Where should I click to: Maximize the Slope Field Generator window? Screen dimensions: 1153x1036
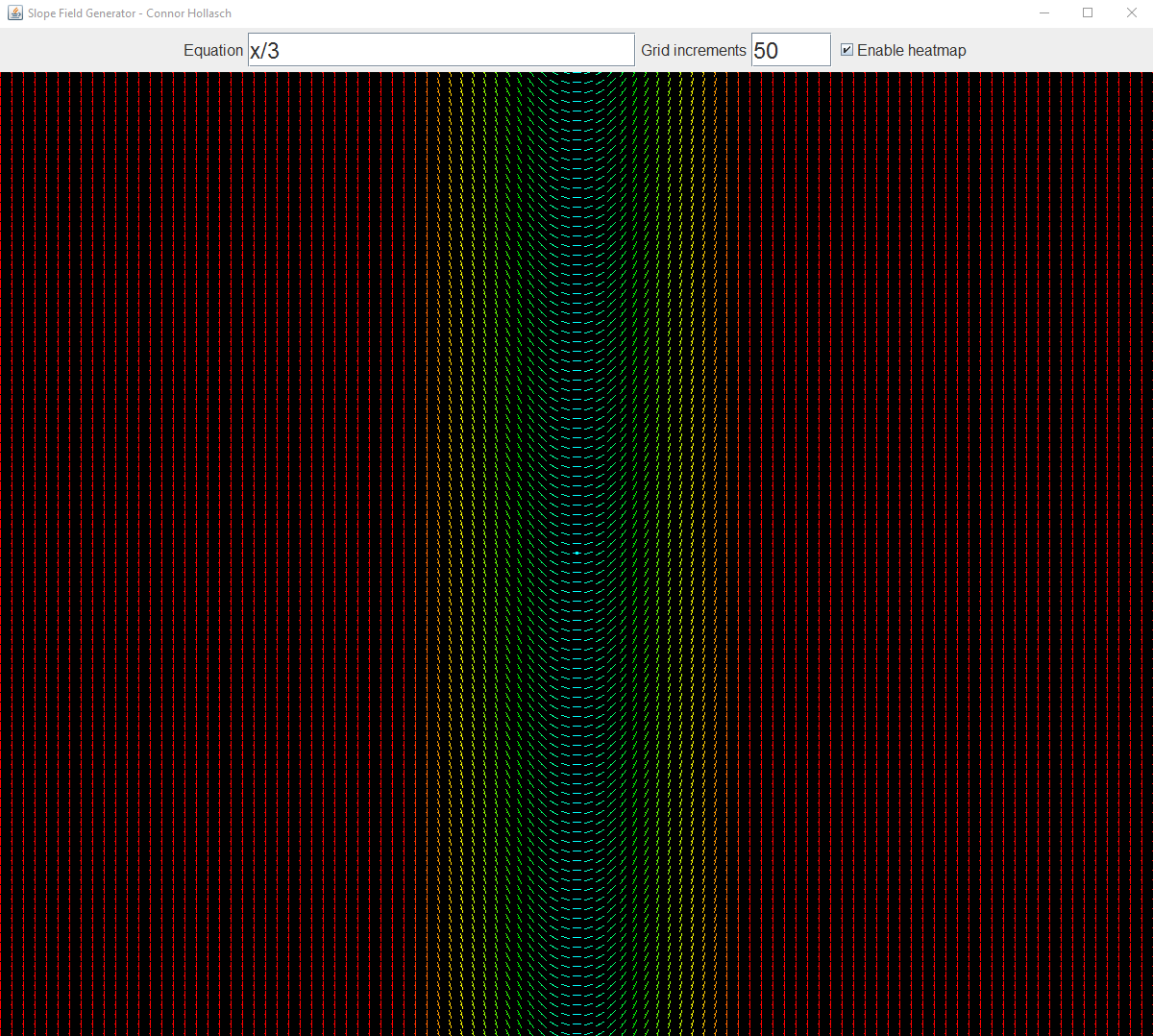(1088, 12)
